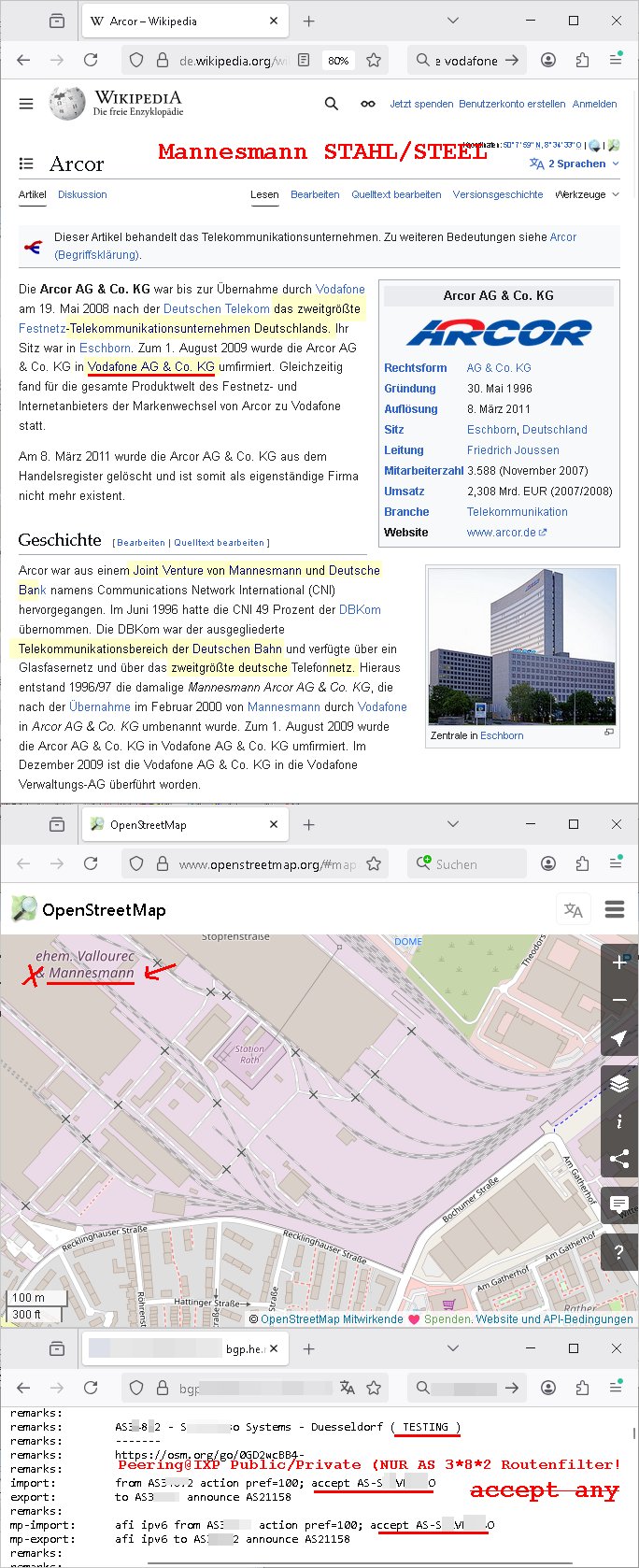Toggle reader view in the Wikipedia address bar
The image size is (639, 1568).
[304, 60]
